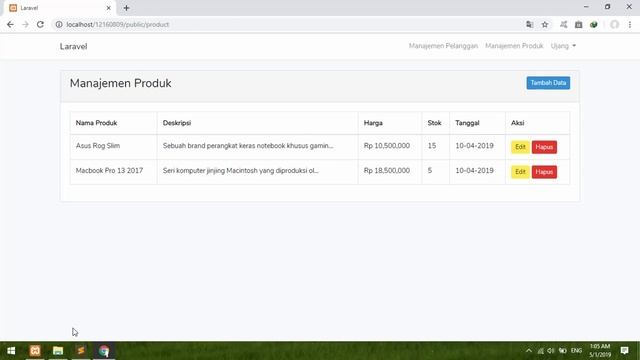640x360 pixels.
Task: Click the price Rp 18,500,000
Action: (x=387, y=171)
